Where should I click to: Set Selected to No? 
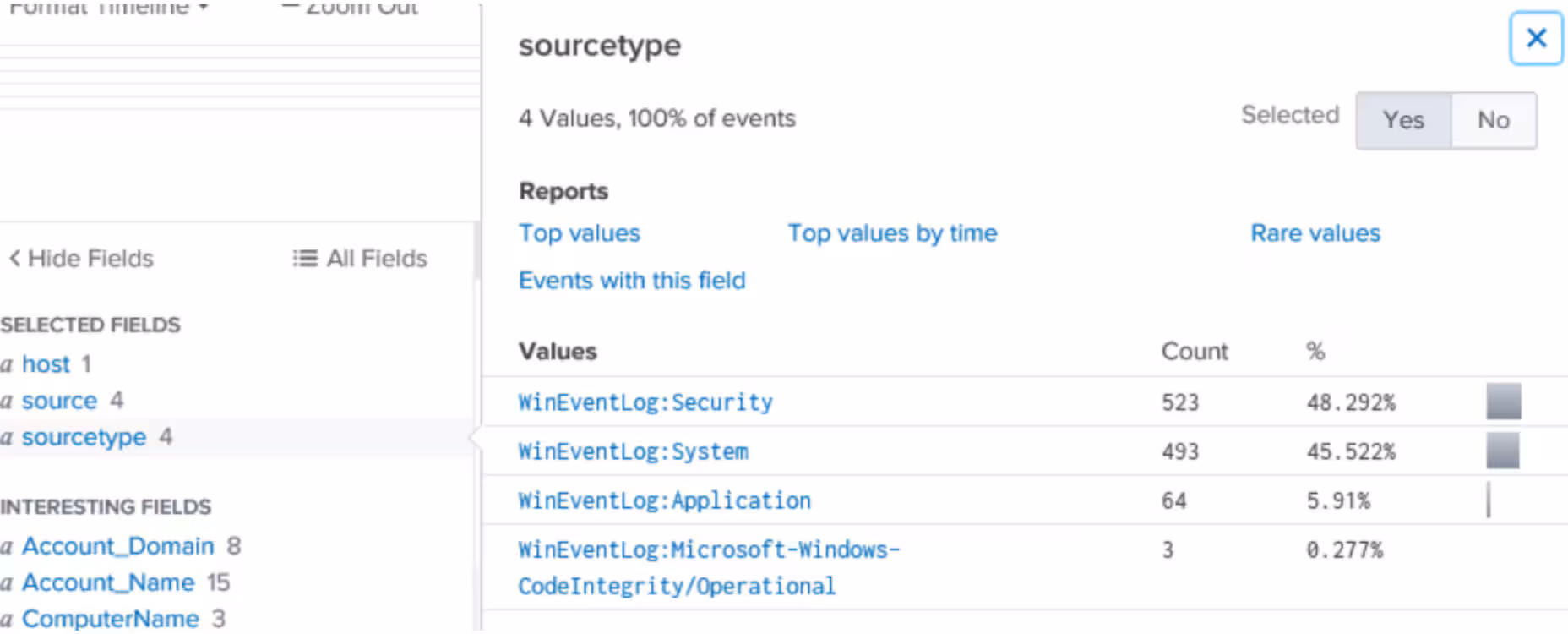(1494, 121)
